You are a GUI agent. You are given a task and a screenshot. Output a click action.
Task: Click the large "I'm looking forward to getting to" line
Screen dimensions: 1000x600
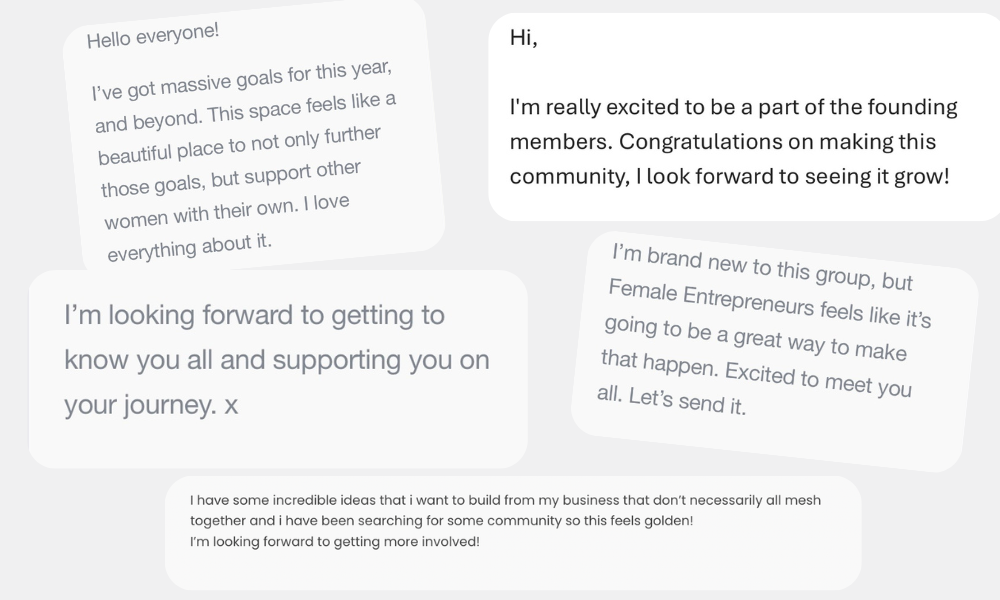(x=255, y=316)
